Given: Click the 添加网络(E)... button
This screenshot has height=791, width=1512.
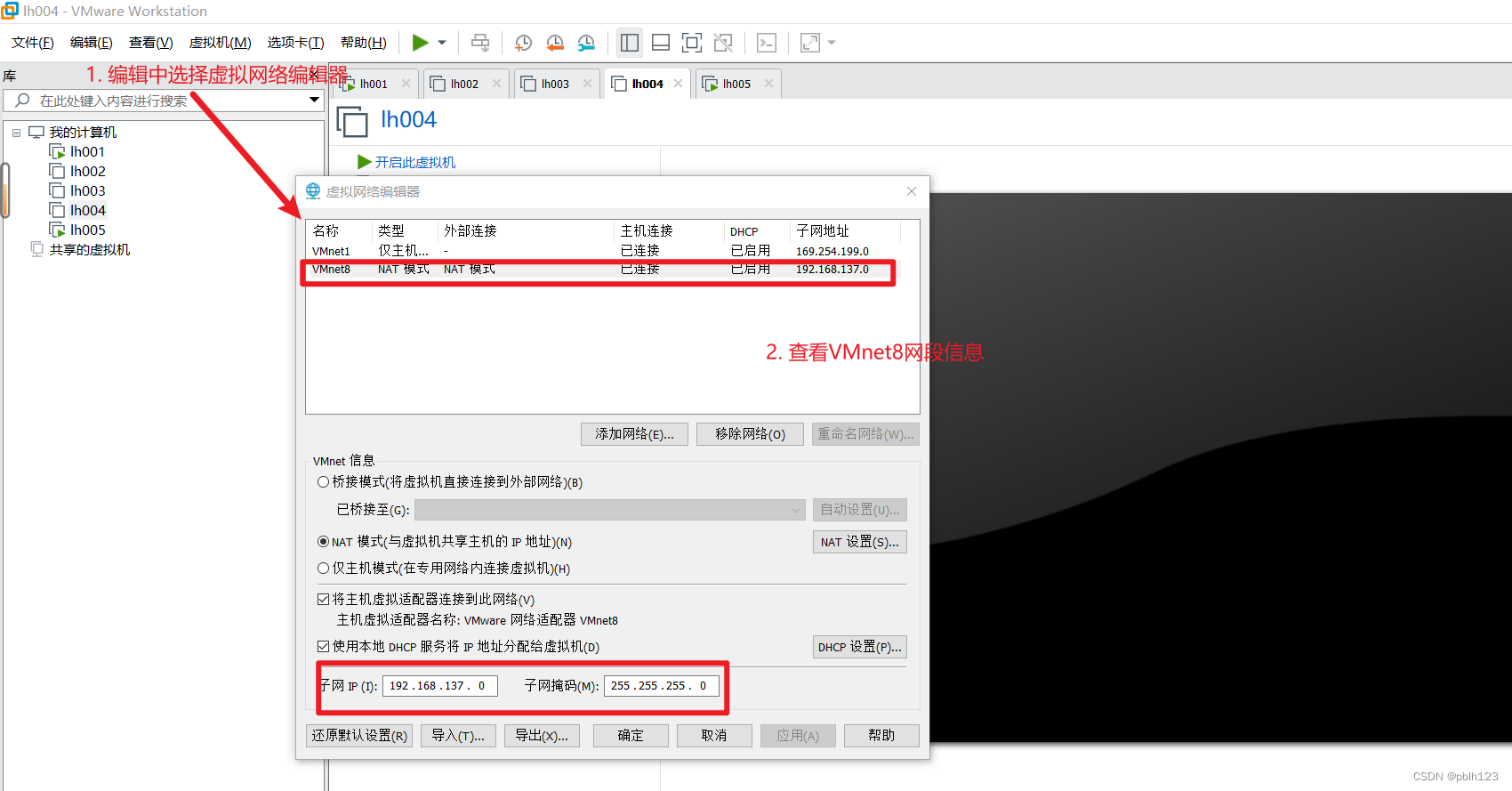Looking at the screenshot, I should (634, 434).
